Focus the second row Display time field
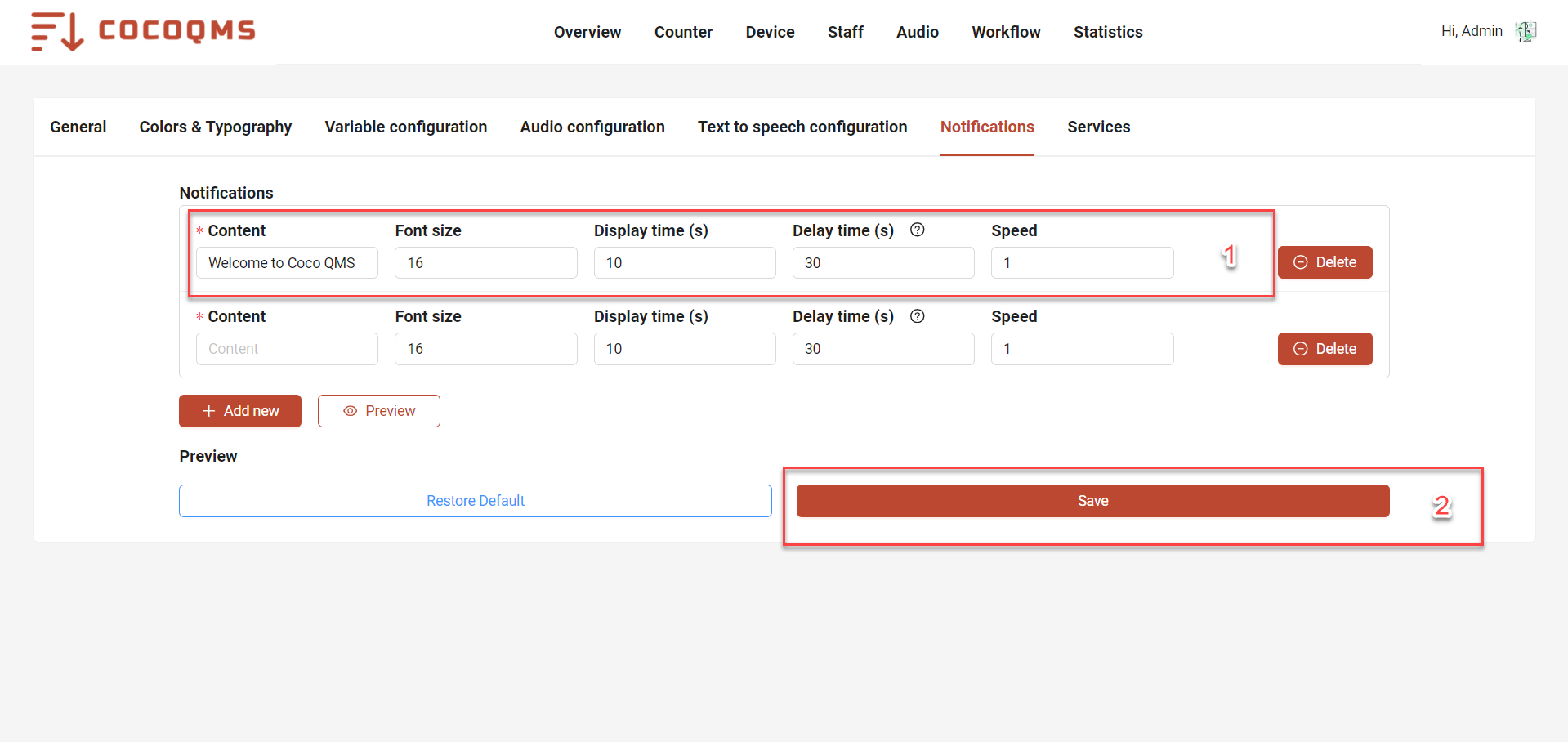 coord(685,349)
